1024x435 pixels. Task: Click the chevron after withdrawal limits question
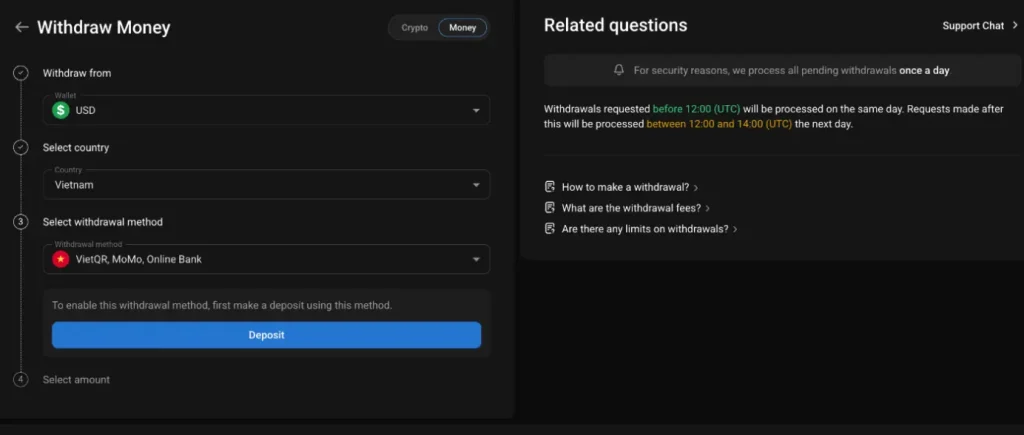[735, 230]
